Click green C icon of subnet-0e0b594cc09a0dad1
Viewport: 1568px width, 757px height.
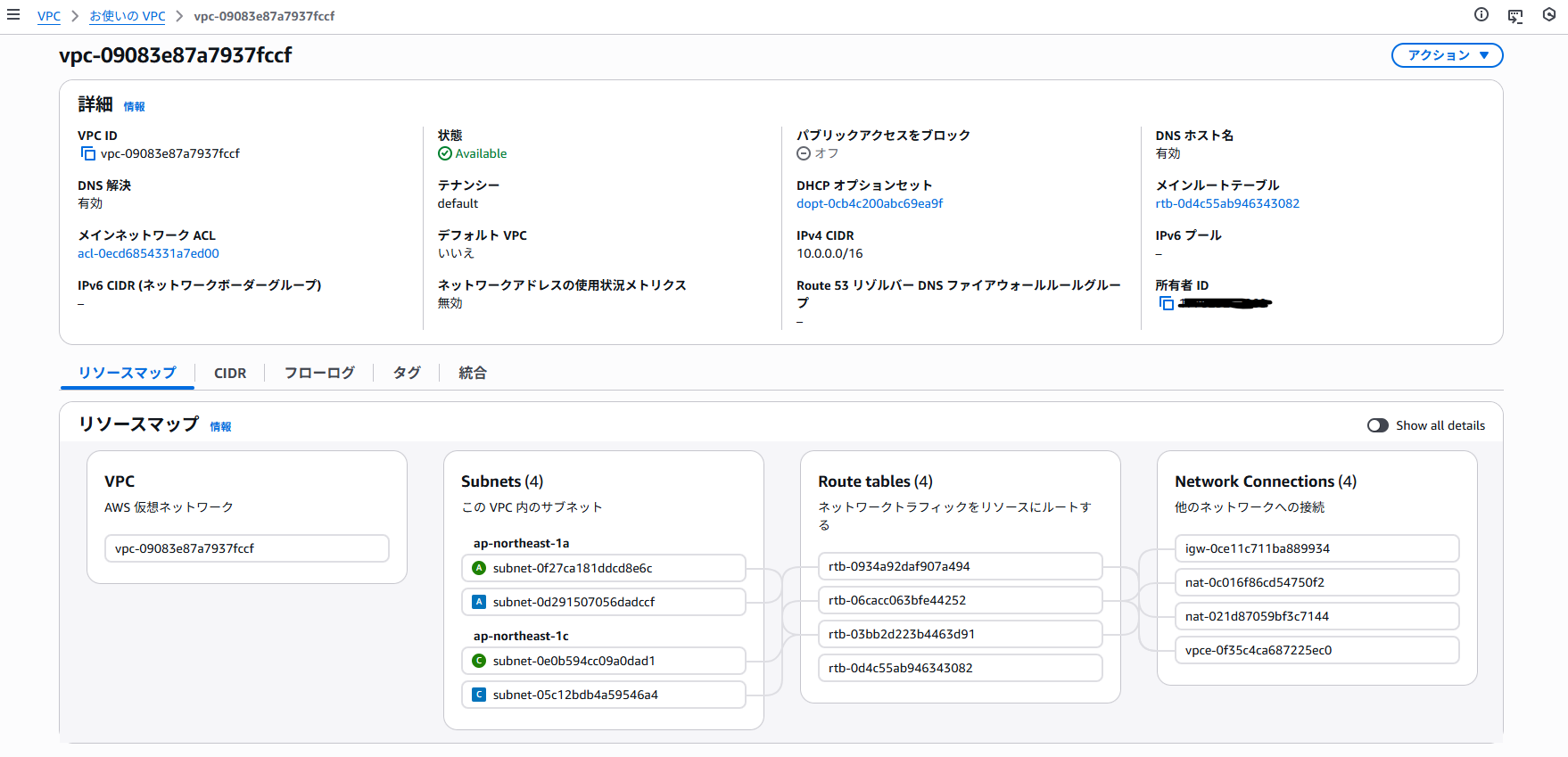pos(479,661)
